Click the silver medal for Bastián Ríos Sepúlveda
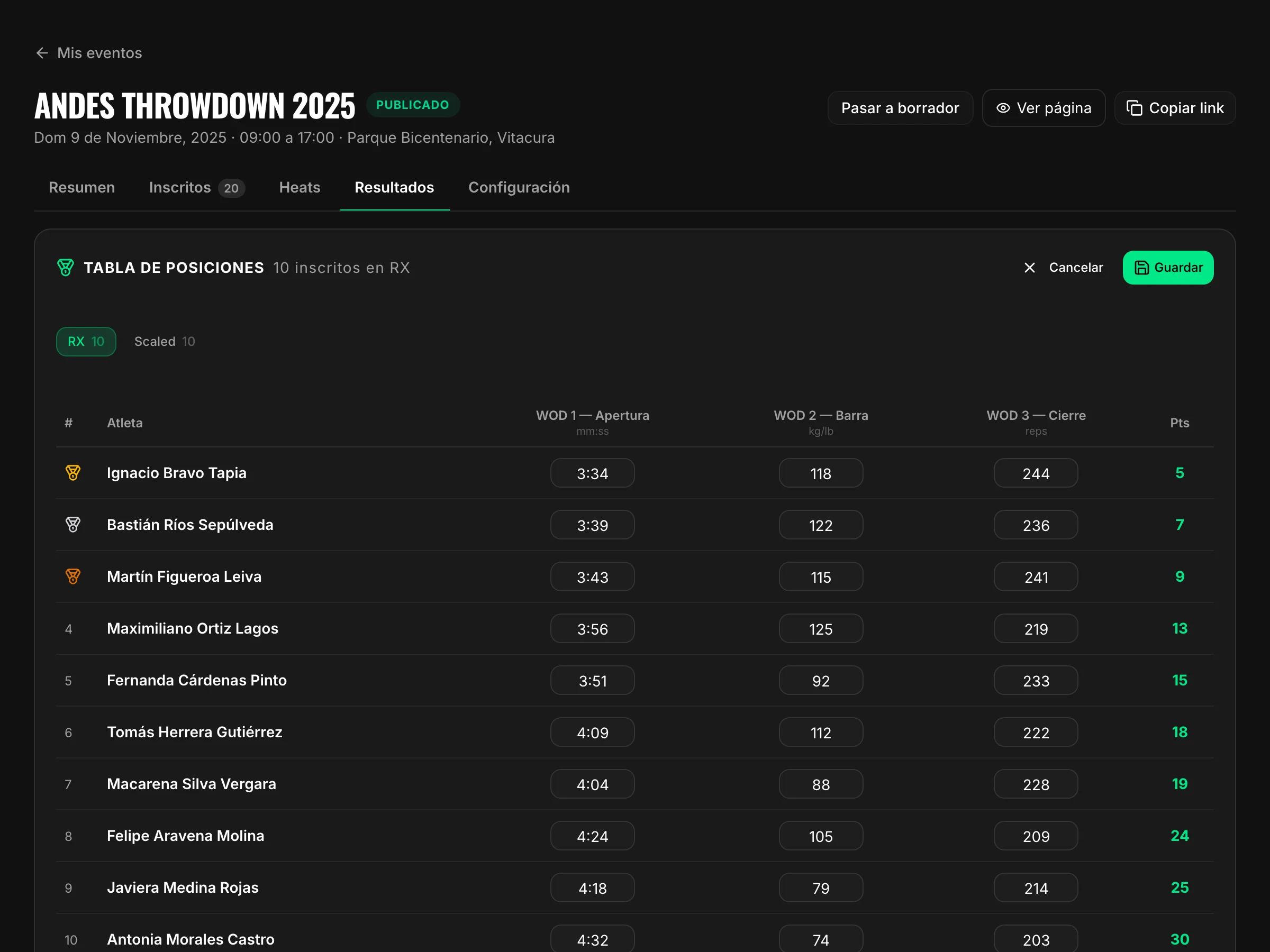The image size is (1270, 952). coord(73,525)
